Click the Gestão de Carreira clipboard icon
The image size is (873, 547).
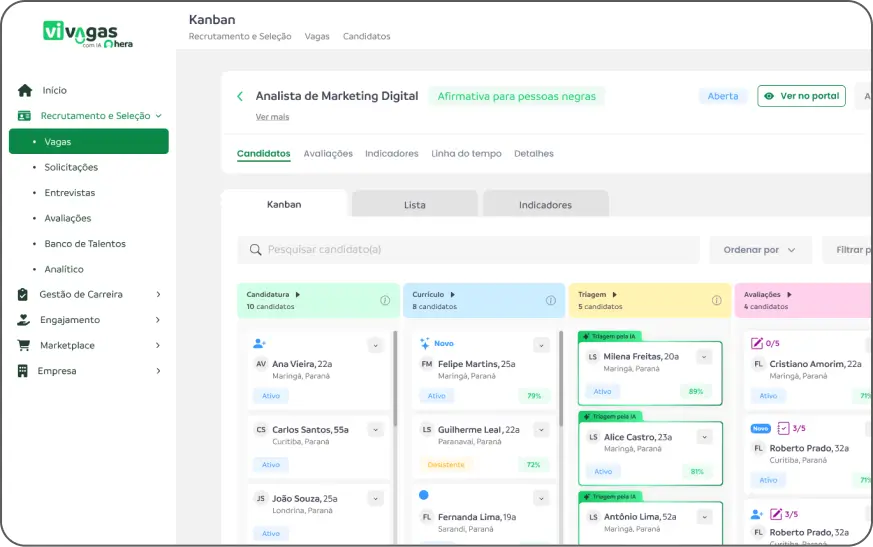[24, 294]
